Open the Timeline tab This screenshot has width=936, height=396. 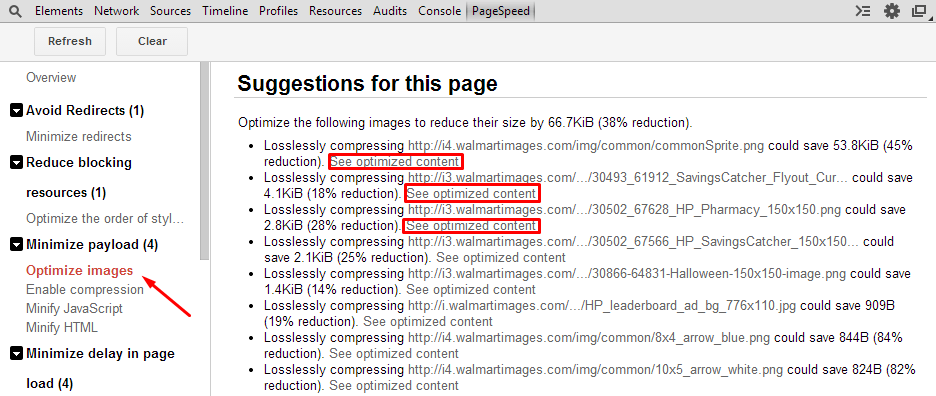point(225,11)
